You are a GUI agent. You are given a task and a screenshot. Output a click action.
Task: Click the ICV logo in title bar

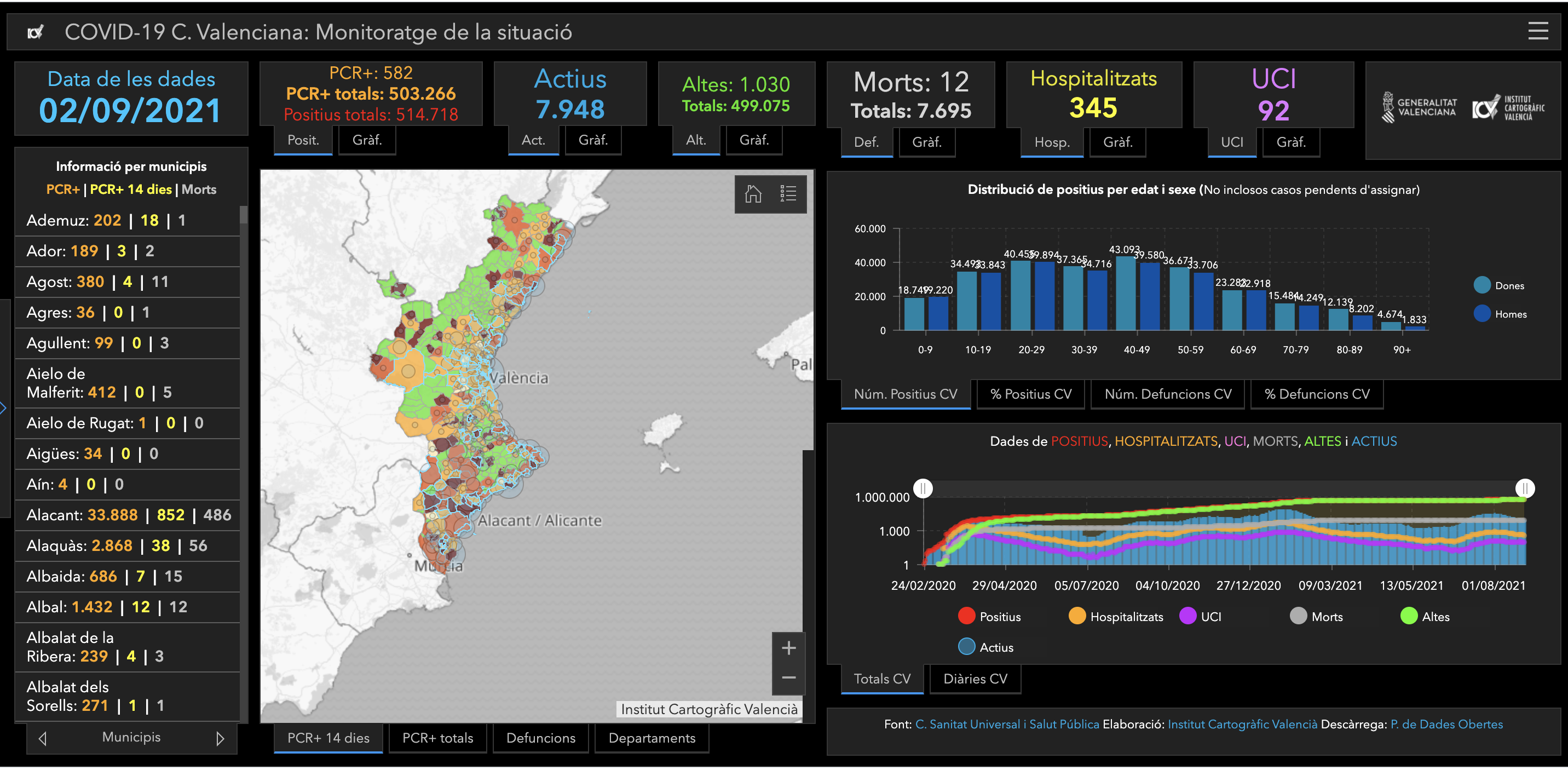tap(36, 32)
